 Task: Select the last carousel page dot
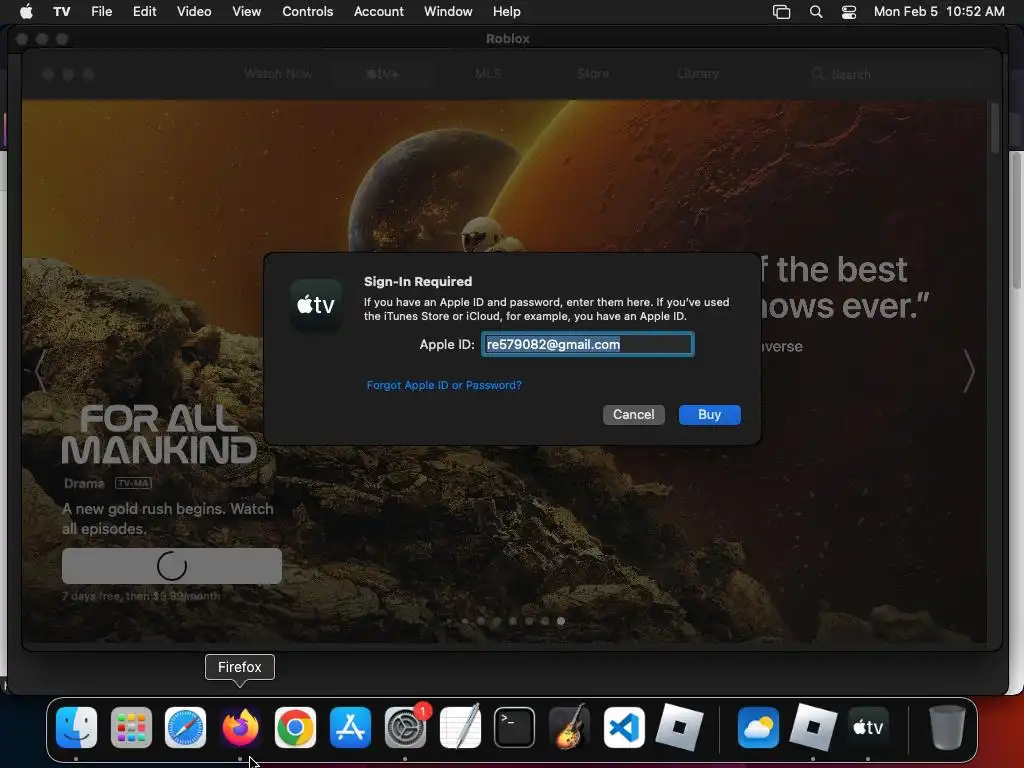pos(561,621)
